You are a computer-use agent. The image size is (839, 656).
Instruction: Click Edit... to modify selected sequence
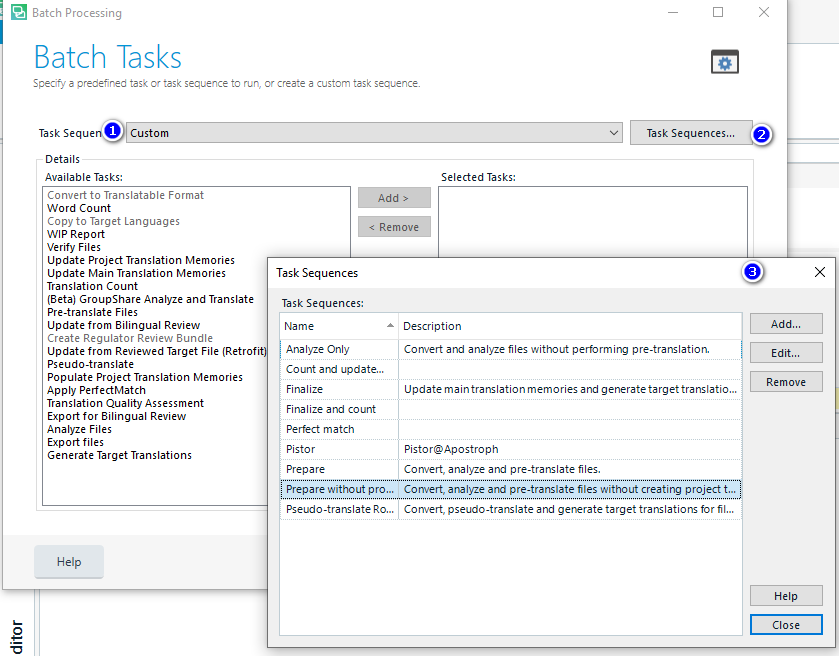785,352
